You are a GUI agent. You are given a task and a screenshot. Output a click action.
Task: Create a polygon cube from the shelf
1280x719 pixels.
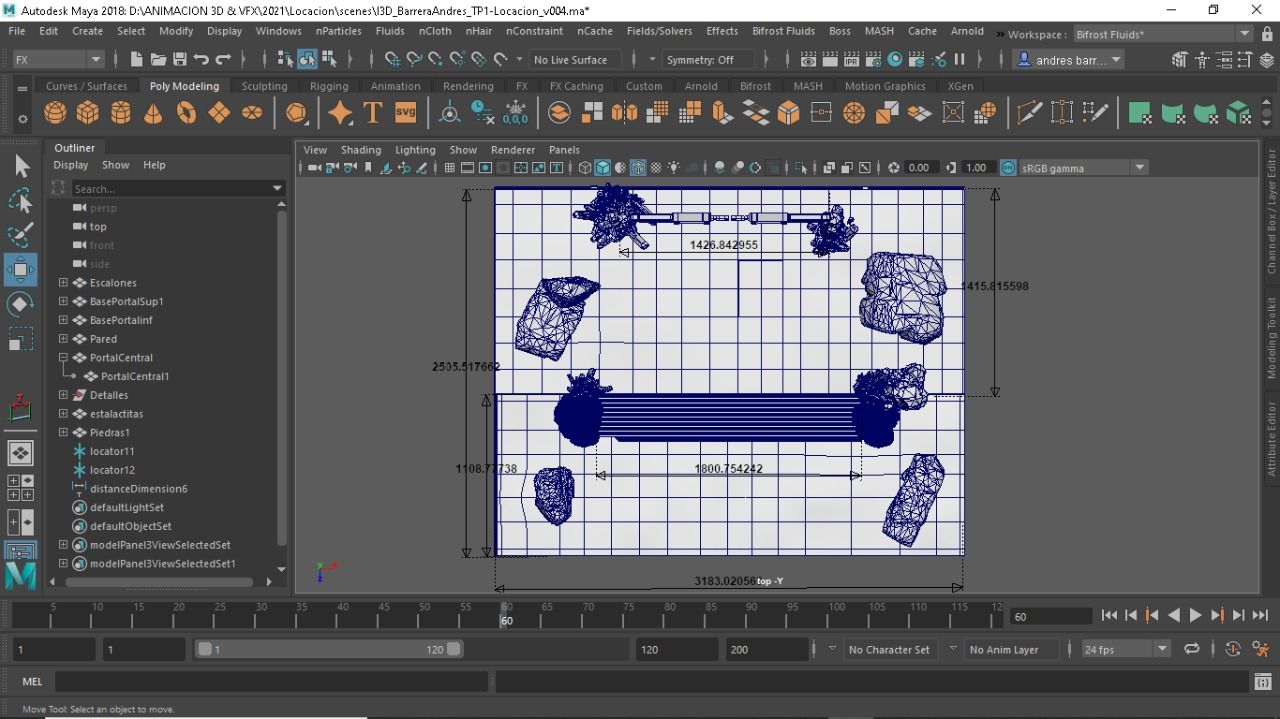point(88,113)
